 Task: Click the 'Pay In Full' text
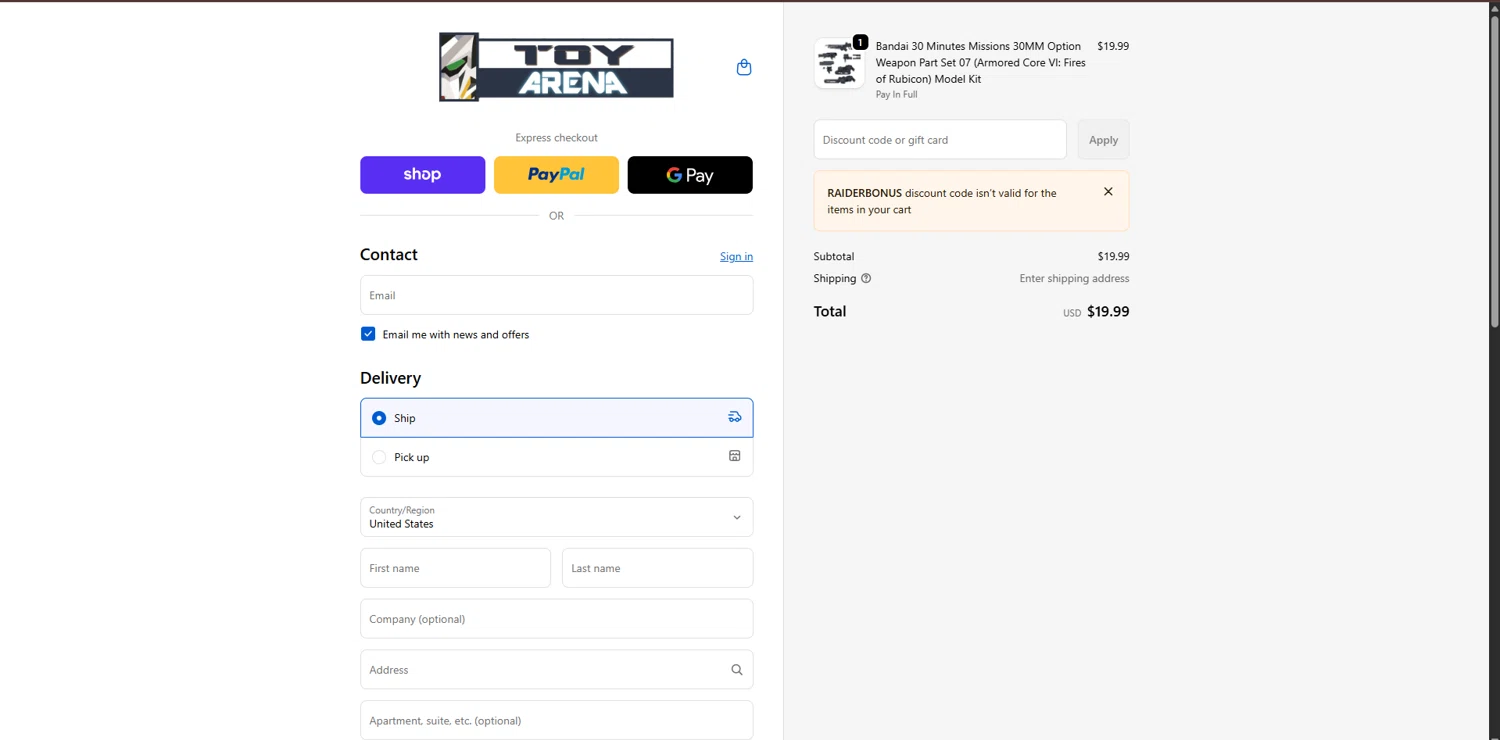(896, 95)
